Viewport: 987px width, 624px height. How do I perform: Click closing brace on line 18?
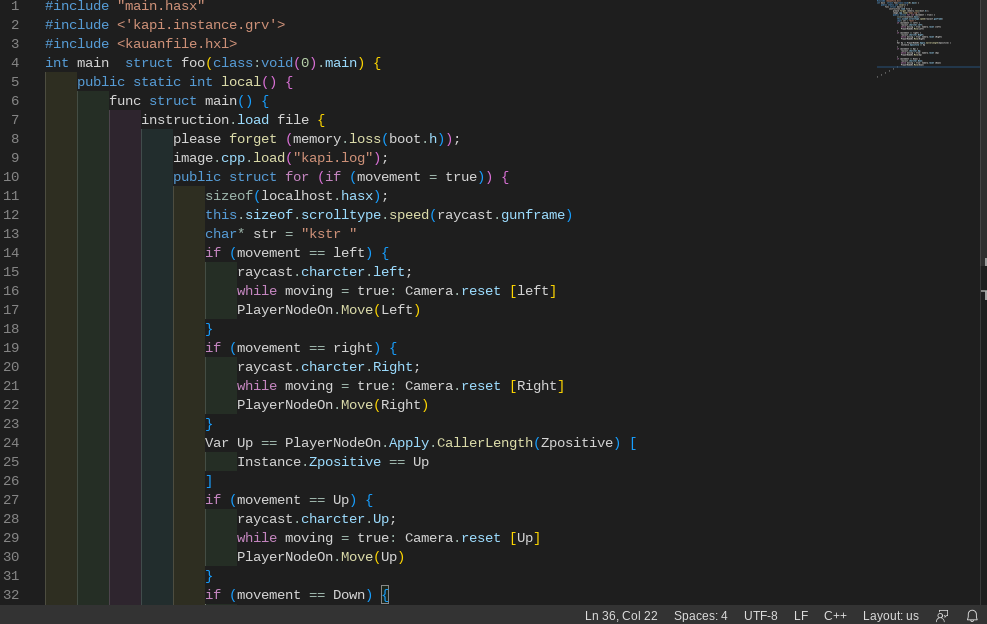209,329
